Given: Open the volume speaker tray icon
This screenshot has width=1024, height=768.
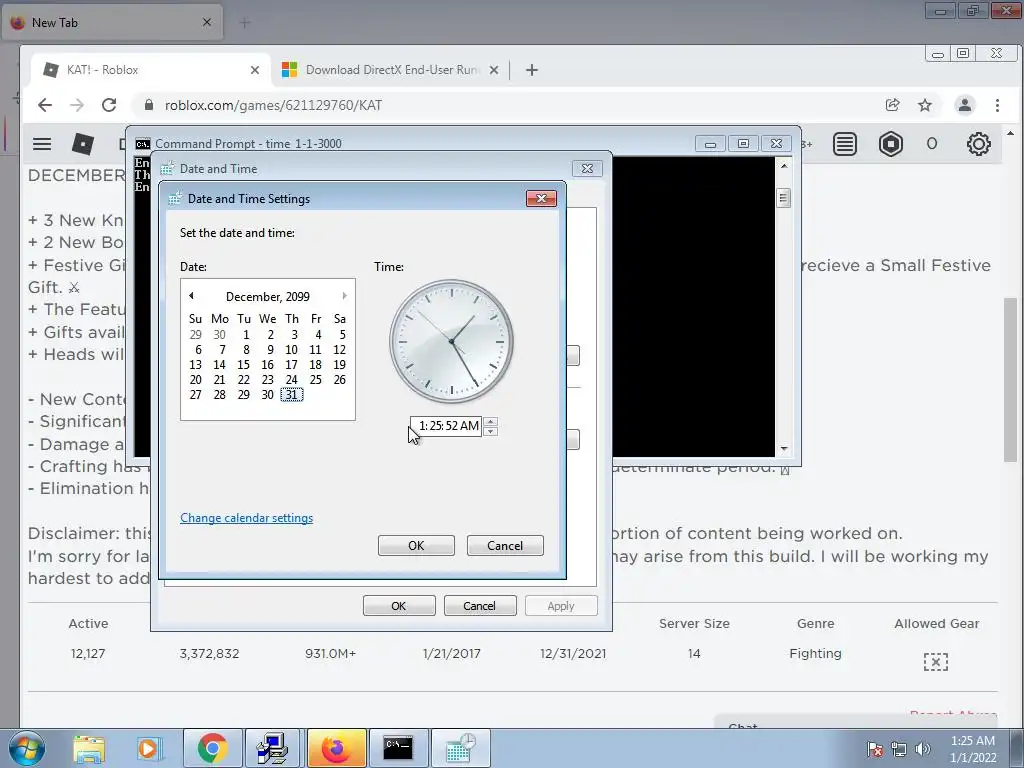Looking at the screenshot, I should point(923,749).
